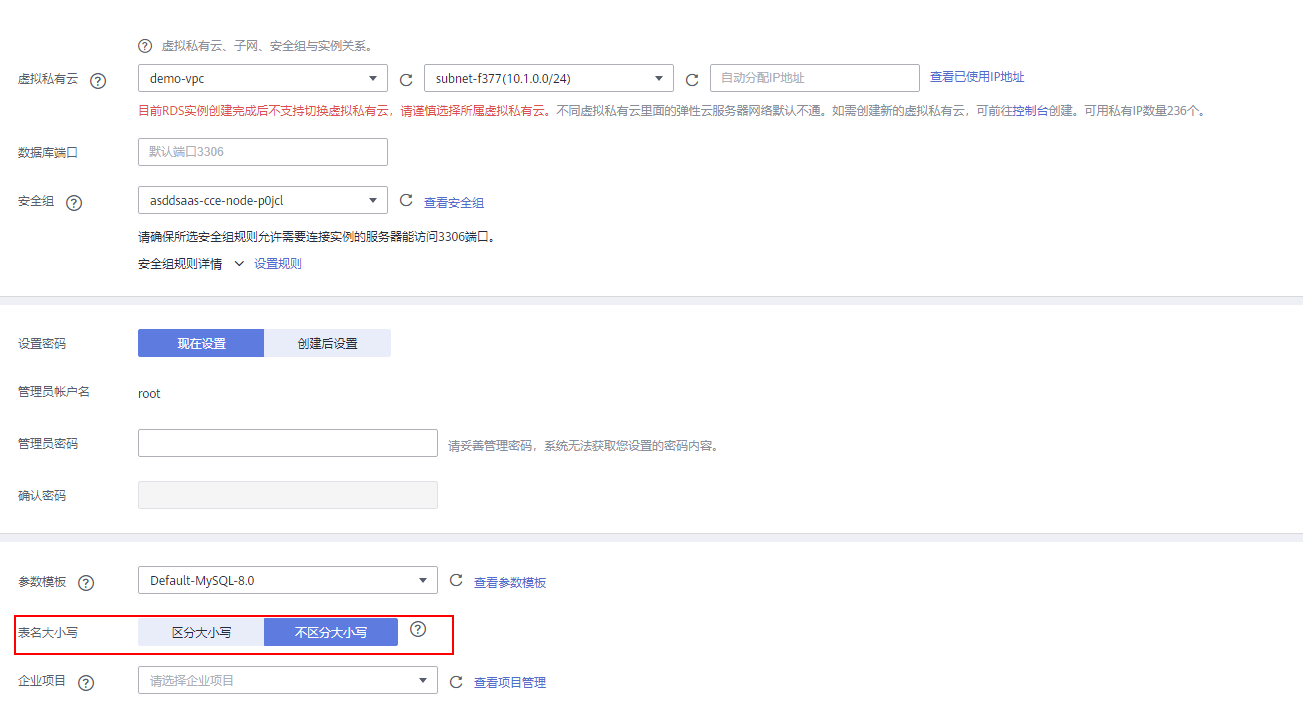Choose 不区分大小写 for table names
Screen dimensions: 1303x711
(330, 632)
